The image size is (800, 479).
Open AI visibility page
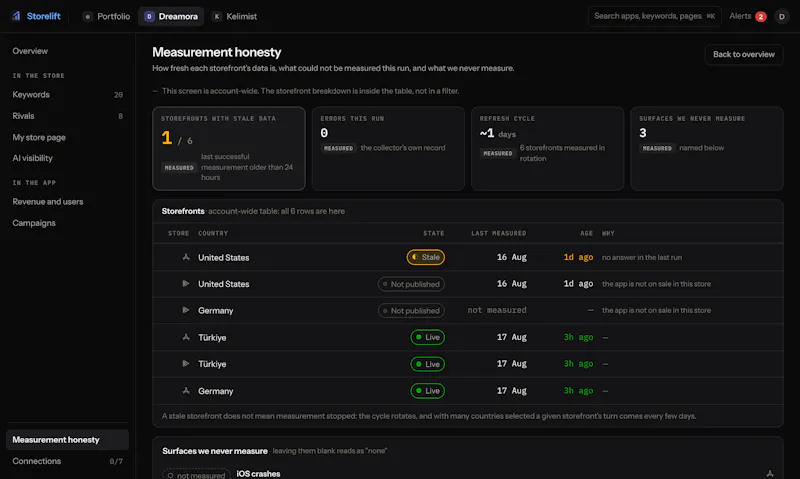(67, 158)
